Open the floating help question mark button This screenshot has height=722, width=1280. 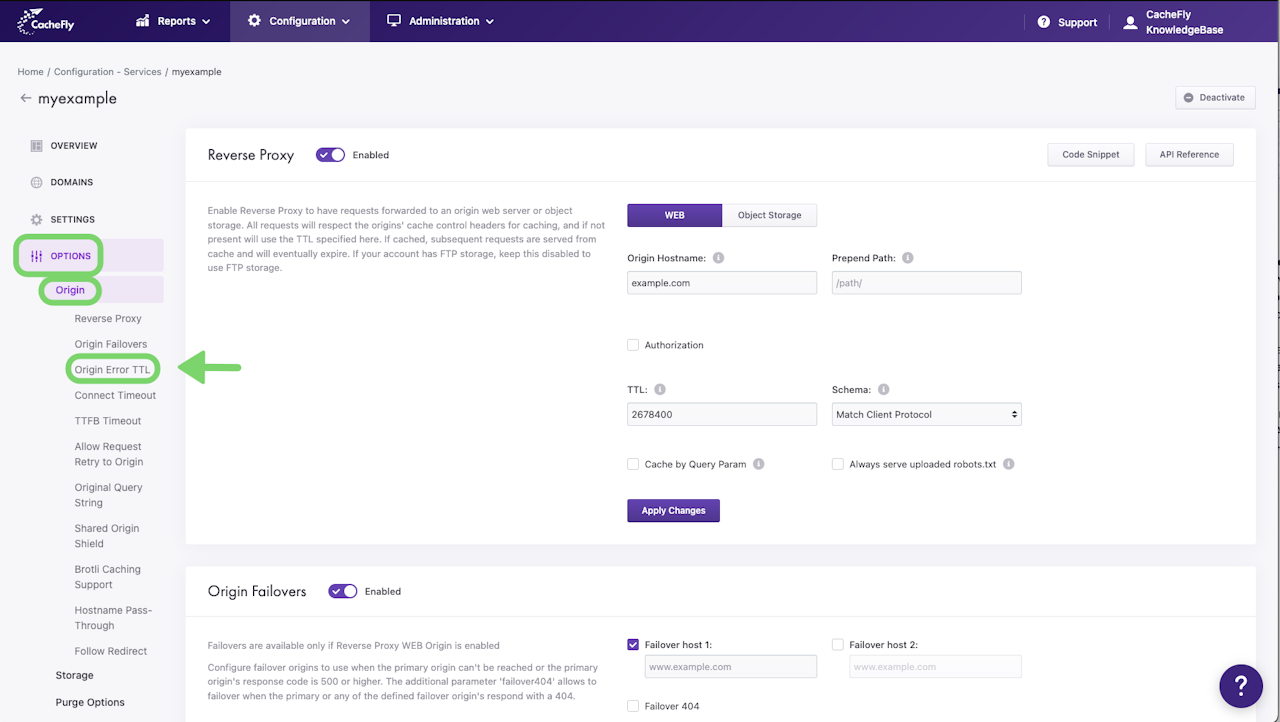click(x=1241, y=686)
